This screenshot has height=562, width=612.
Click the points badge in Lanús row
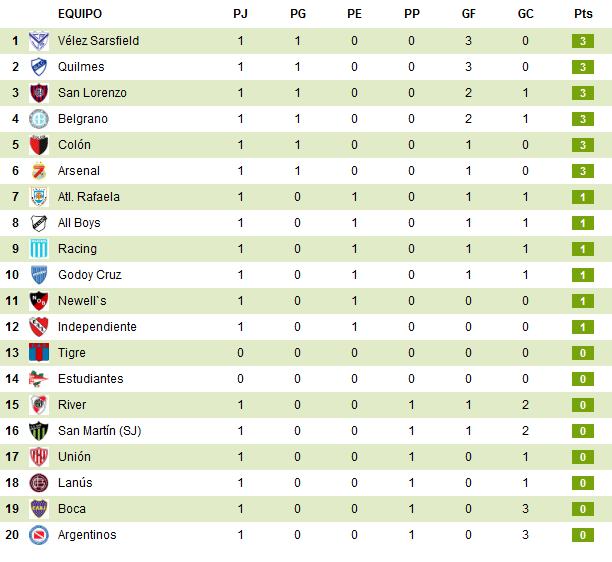[583, 483]
